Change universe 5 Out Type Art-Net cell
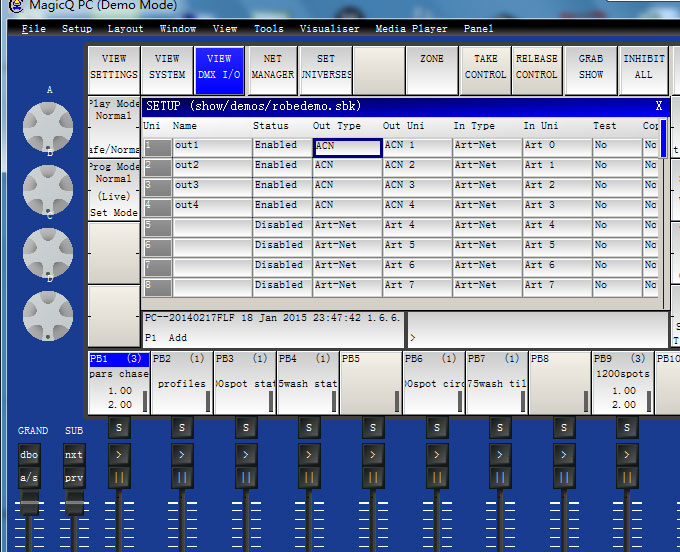This screenshot has width=680, height=552. pos(347,227)
